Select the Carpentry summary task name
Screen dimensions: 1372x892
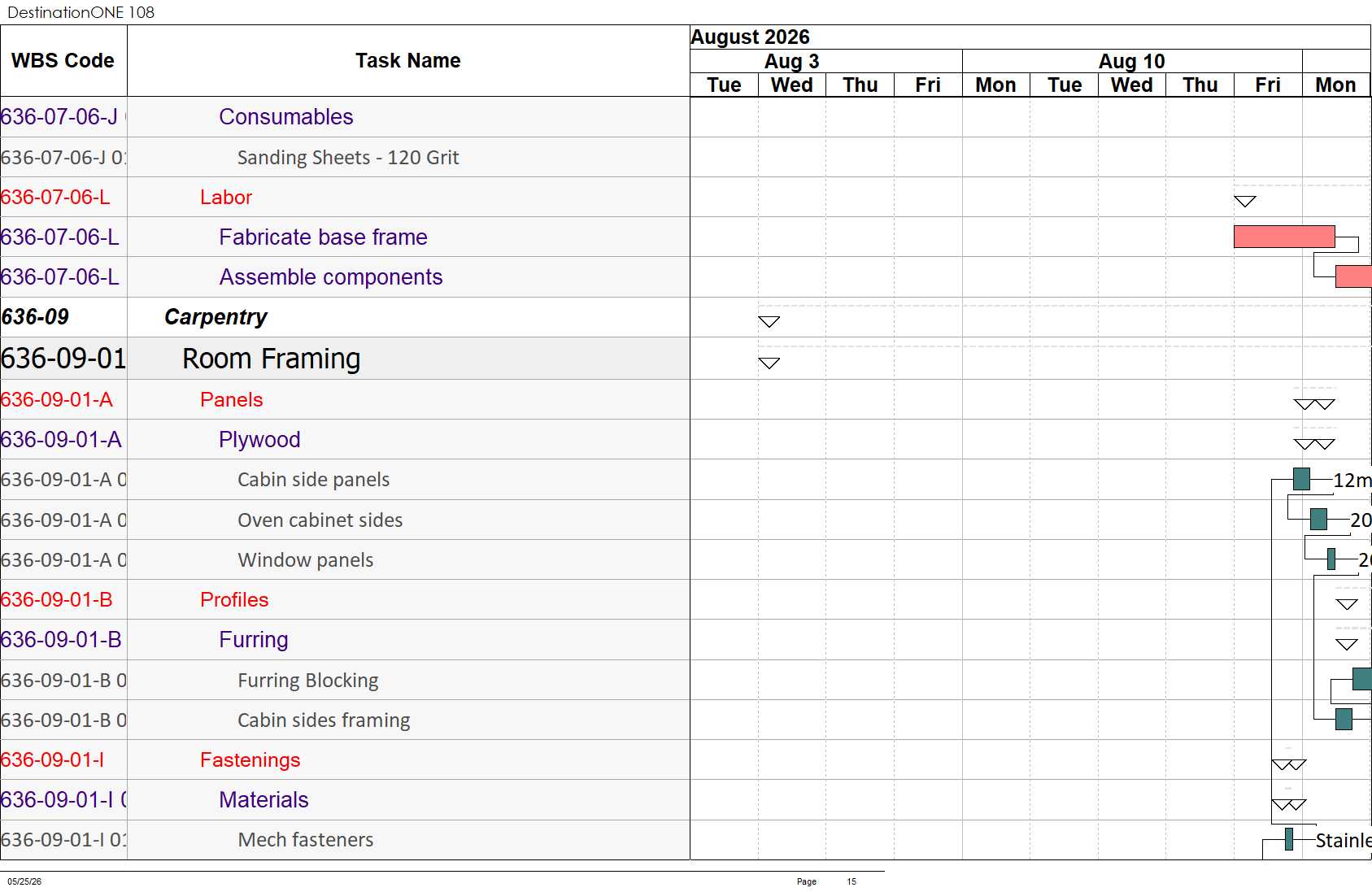216,317
